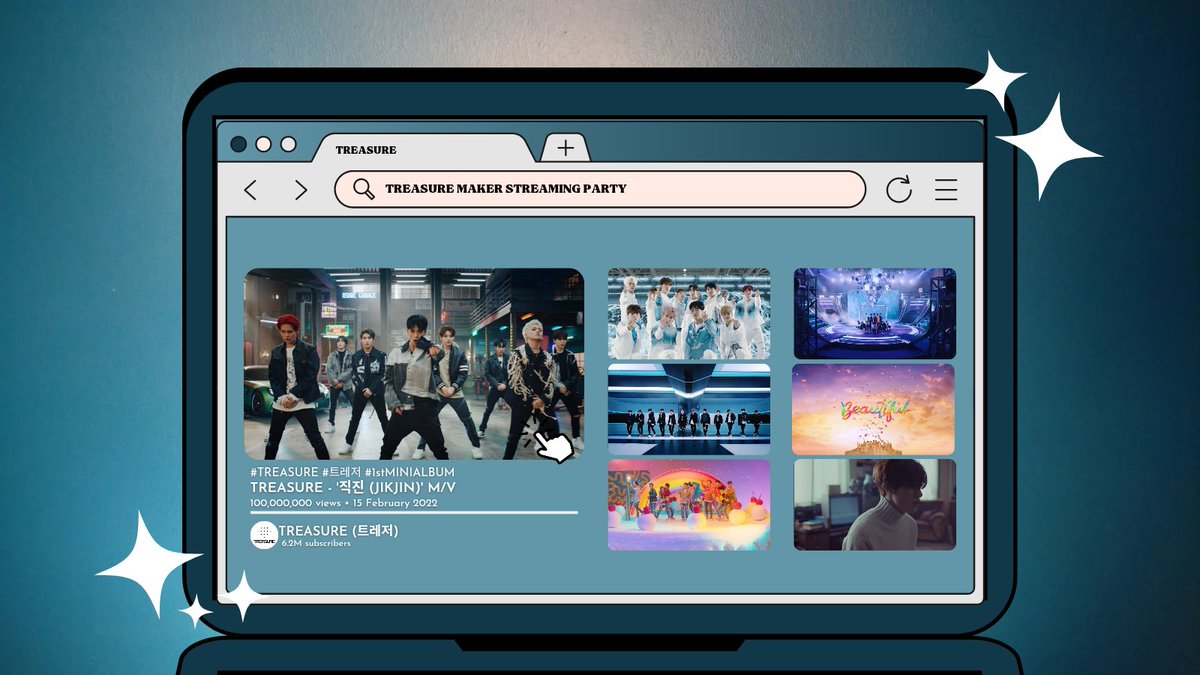Image resolution: width=1200 pixels, height=675 pixels.
Task: Open the white-outfits group video thumbnail
Action: pyautogui.click(x=689, y=313)
